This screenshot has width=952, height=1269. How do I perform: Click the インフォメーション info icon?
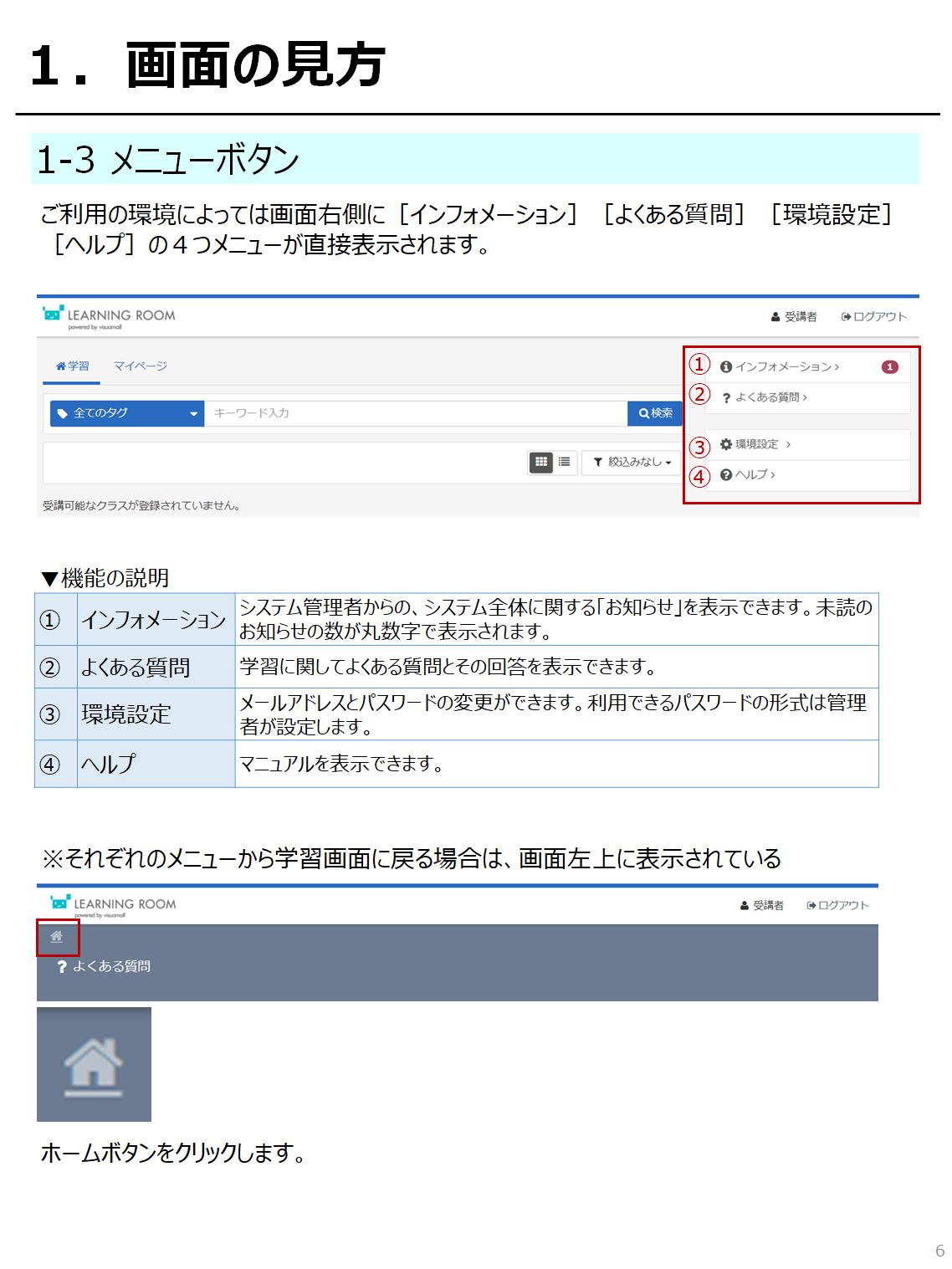(x=726, y=367)
